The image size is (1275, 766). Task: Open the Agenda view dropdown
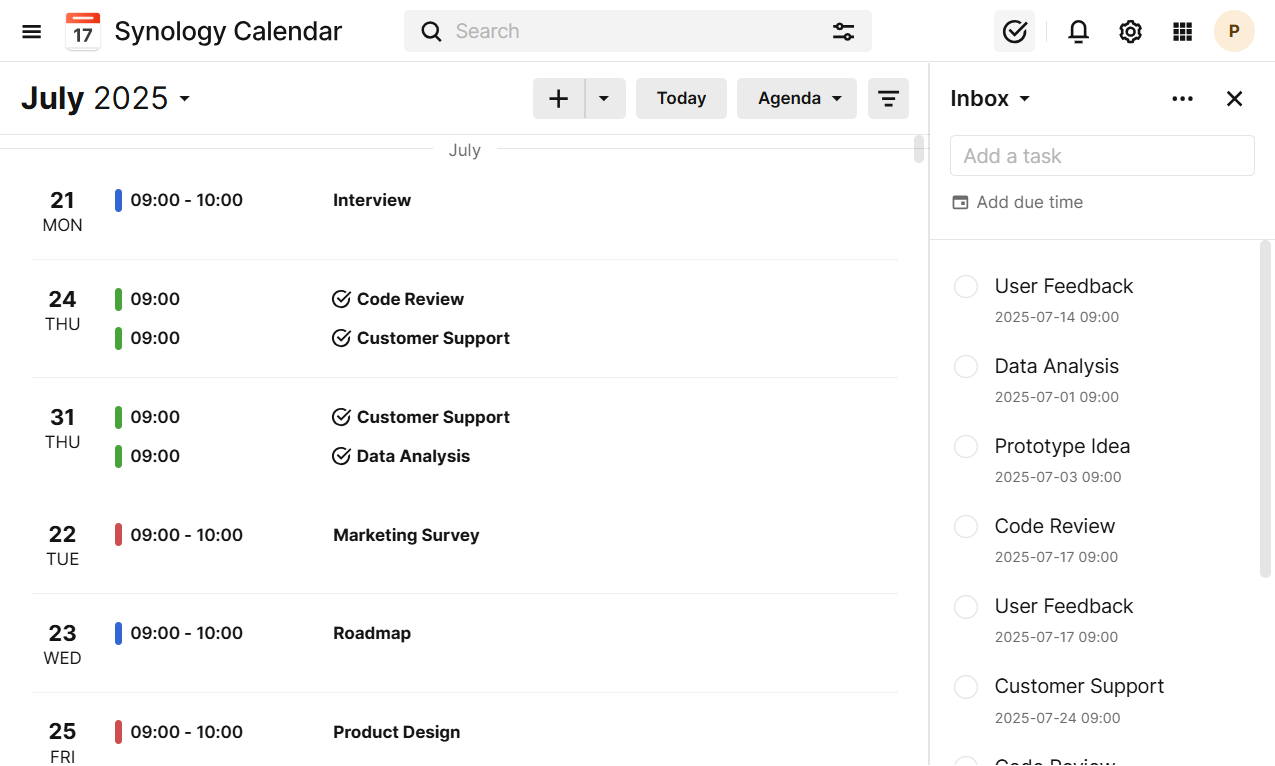(797, 98)
